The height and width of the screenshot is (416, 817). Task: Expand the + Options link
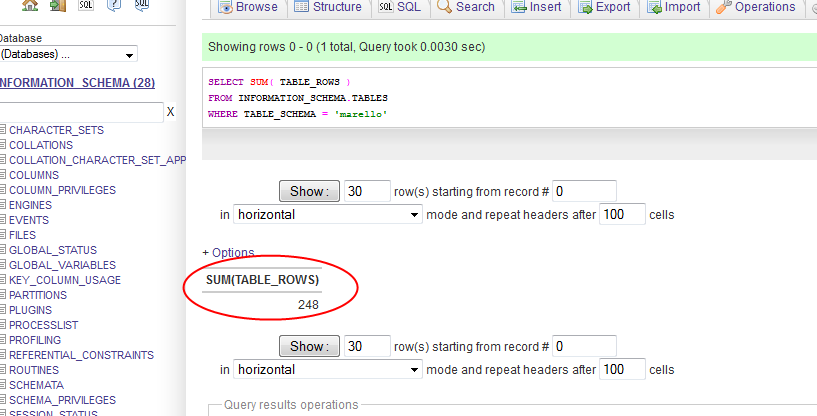coord(228,253)
